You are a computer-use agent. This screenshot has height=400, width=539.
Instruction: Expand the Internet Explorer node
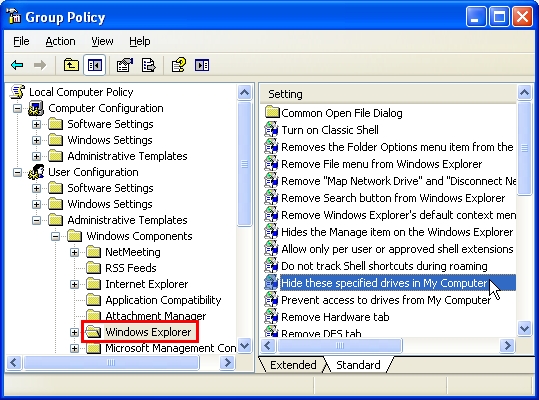74,285
